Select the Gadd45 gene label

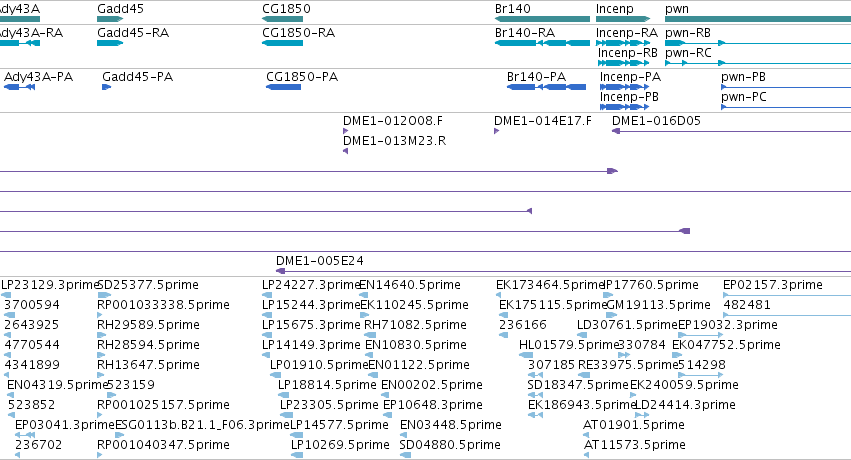pos(120,9)
